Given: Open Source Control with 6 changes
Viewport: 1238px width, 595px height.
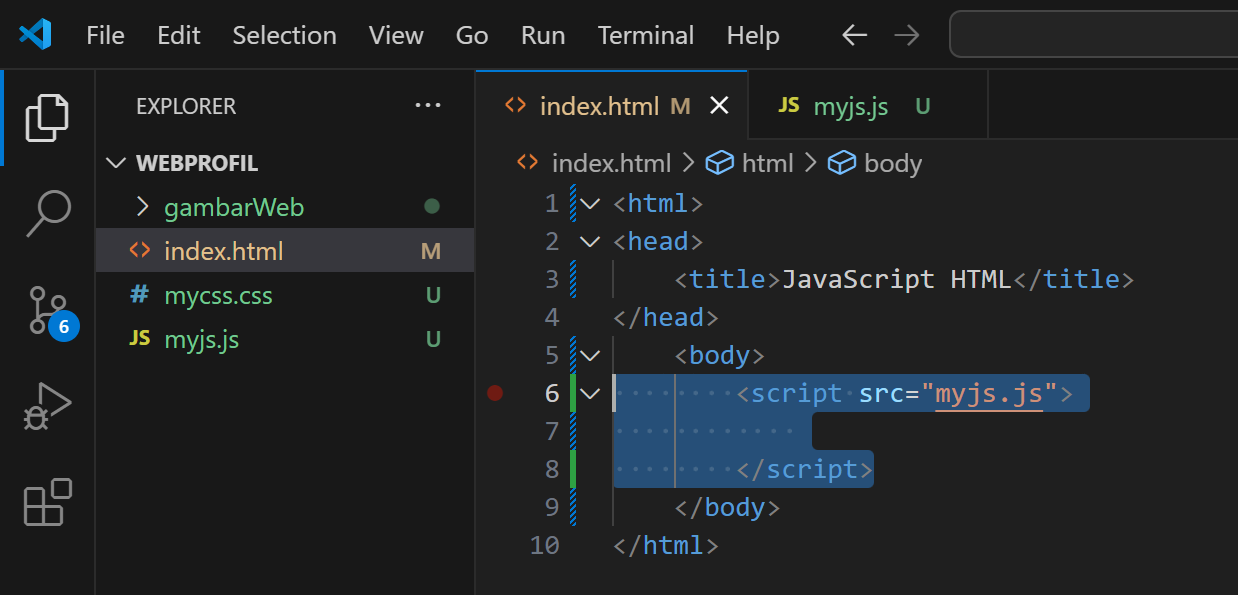Looking at the screenshot, I should (x=47, y=311).
